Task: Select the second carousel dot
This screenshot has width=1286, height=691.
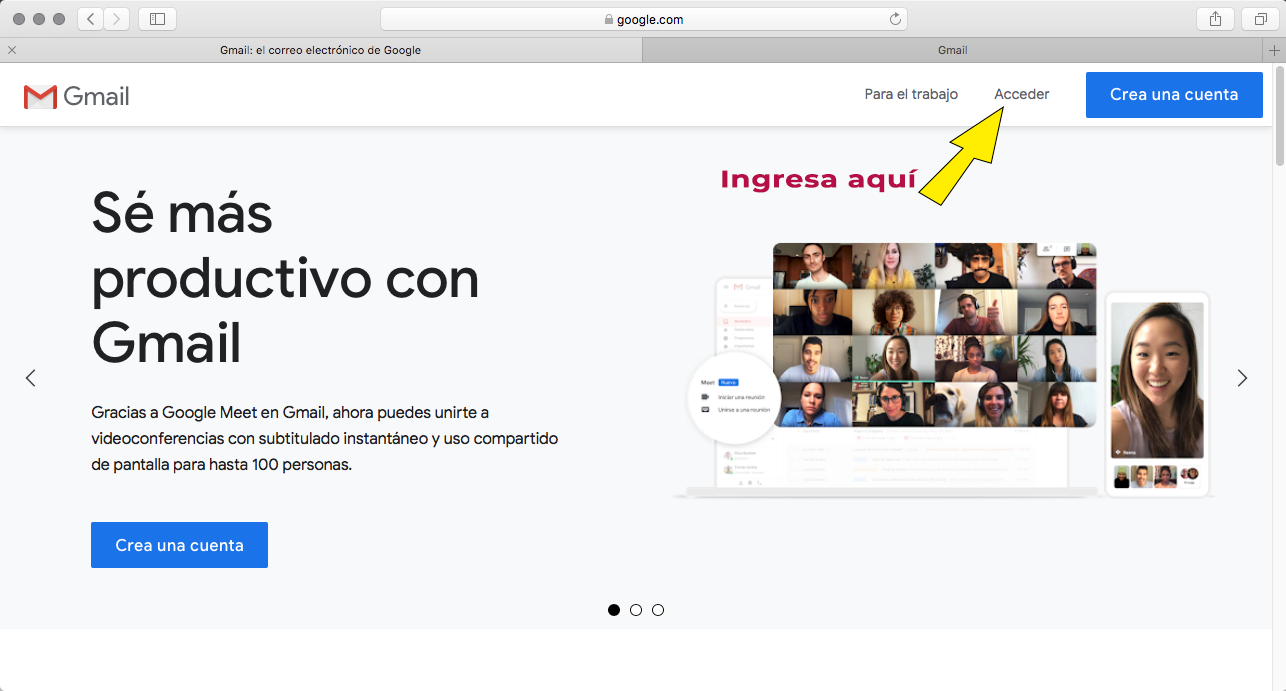Action: click(x=636, y=610)
